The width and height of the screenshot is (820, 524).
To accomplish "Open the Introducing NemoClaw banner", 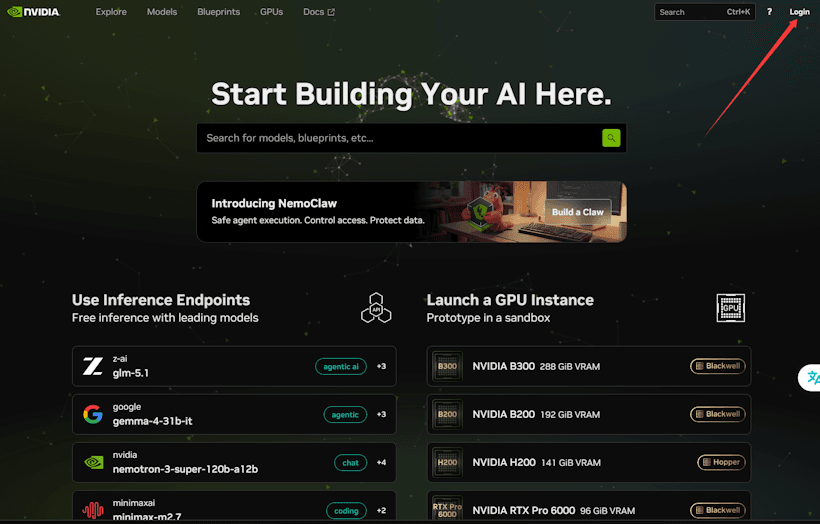I will (x=412, y=212).
